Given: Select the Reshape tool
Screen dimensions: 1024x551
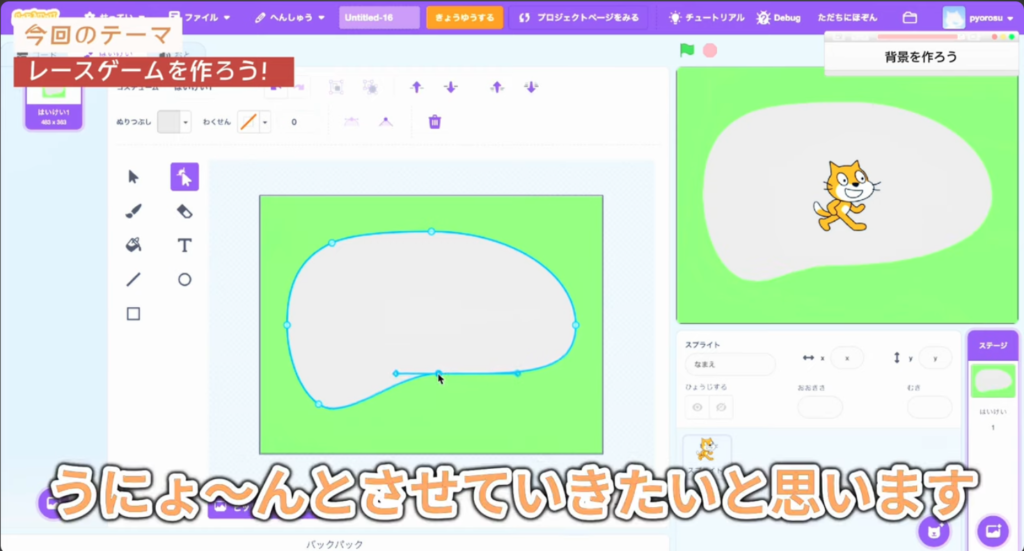Looking at the screenshot, I should [184, 177].
